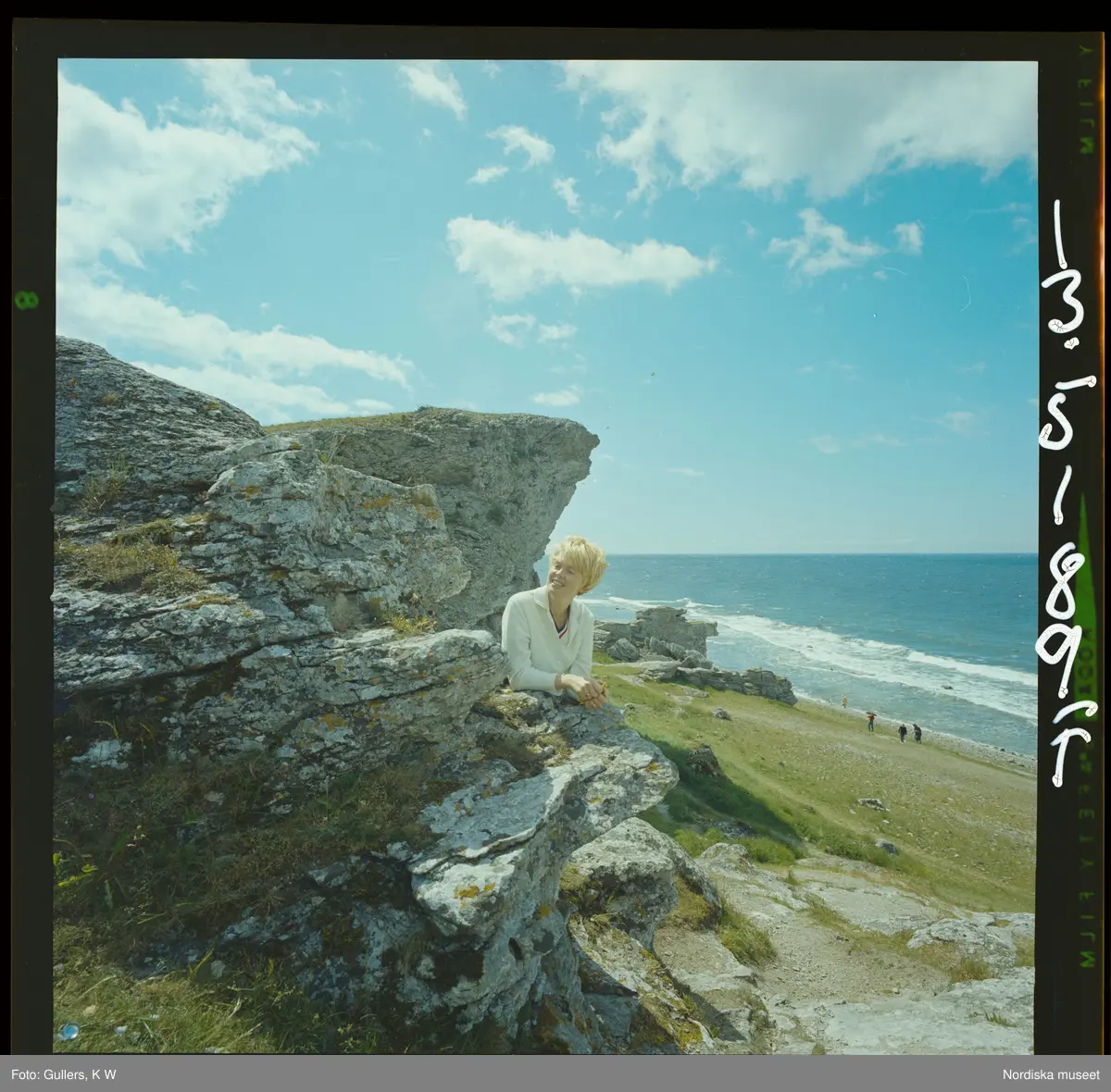Click the handwritten white number on film border
This screenshot has width=1111, height=1092.
coord(1074,490)
